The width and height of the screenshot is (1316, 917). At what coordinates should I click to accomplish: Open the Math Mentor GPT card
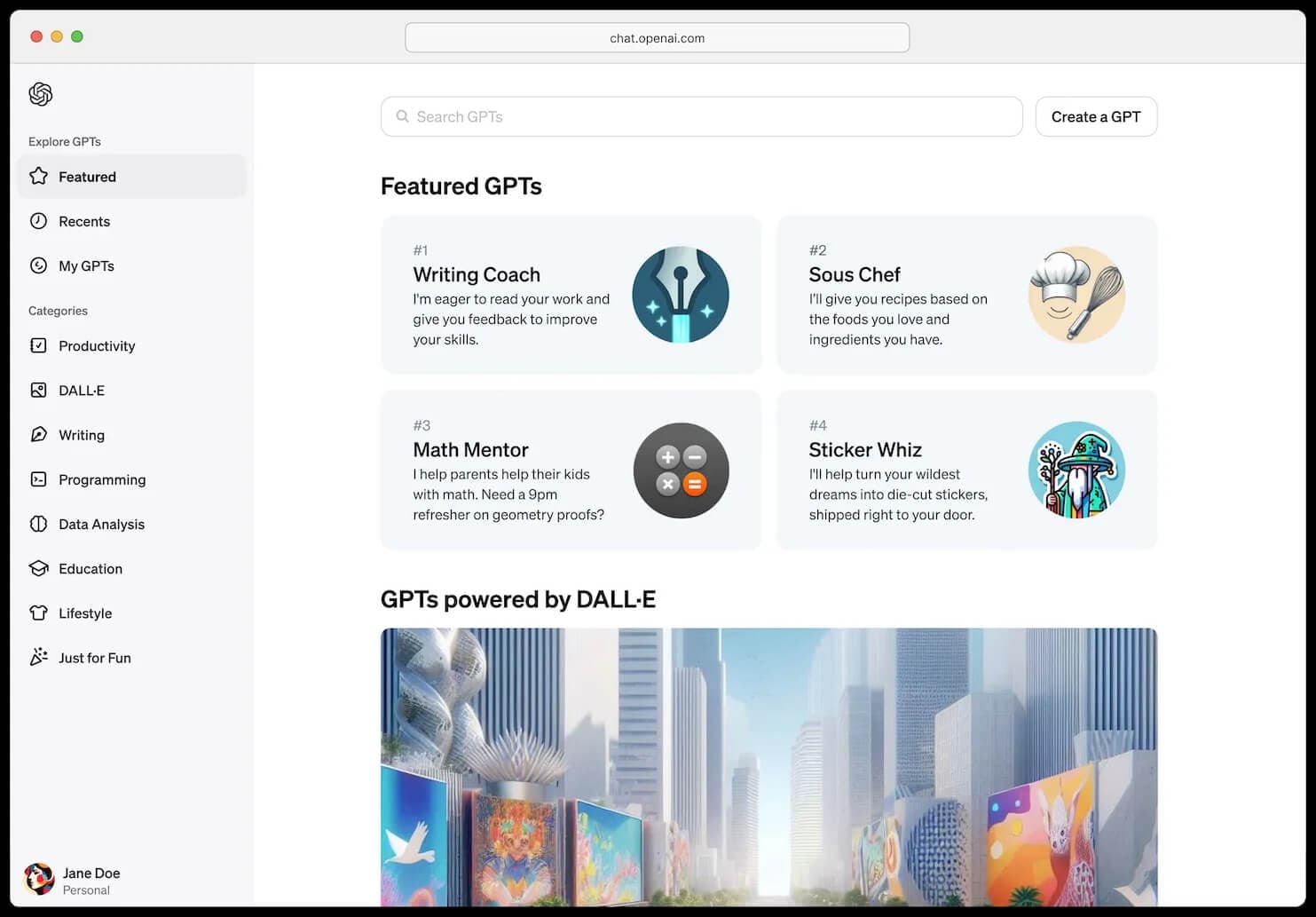point(571,470)
